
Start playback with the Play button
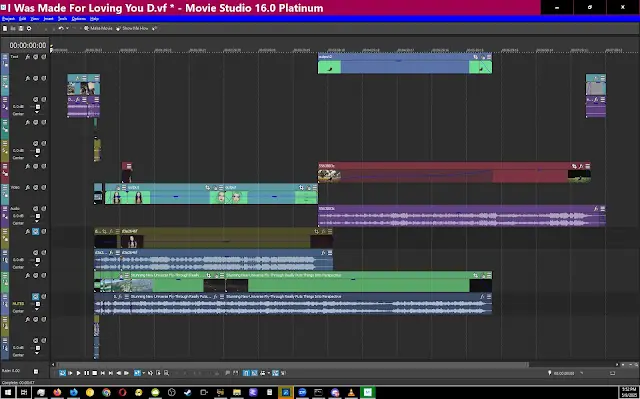pos(78,373)
